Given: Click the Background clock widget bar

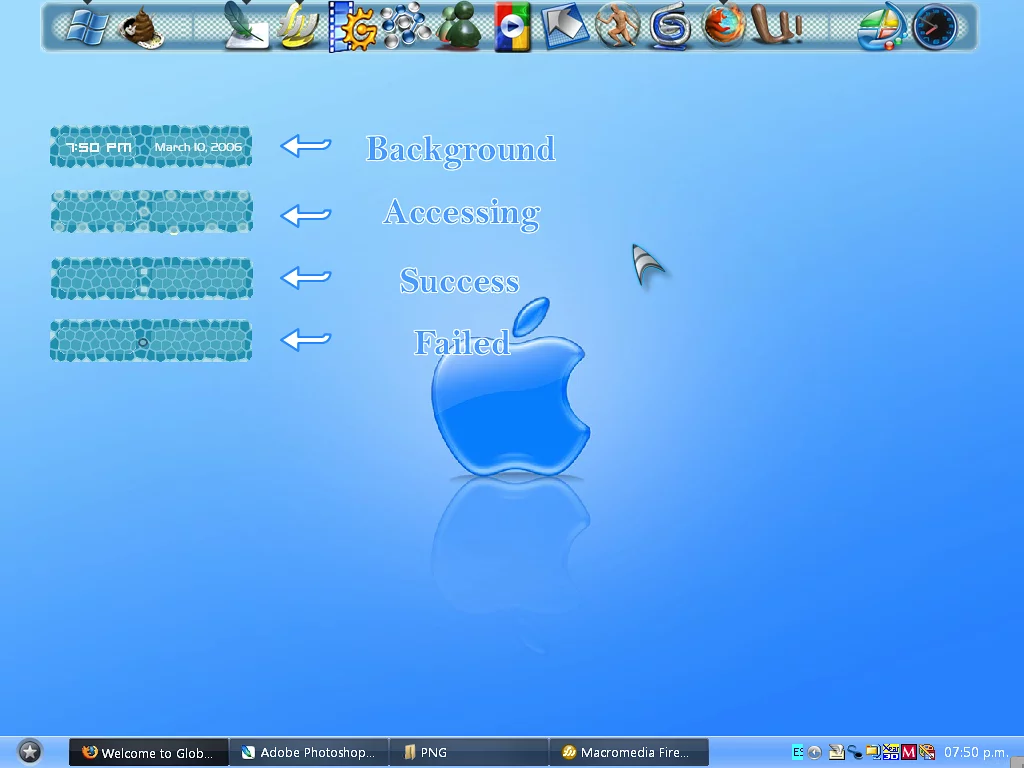Looking at the screenshot, I should (x=151, y=147).
